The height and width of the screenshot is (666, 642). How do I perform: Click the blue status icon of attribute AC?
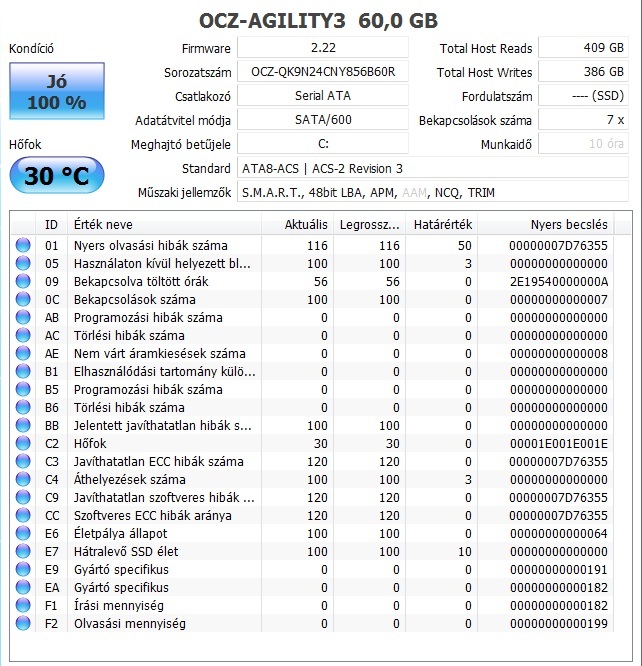(x=23, y=335)
